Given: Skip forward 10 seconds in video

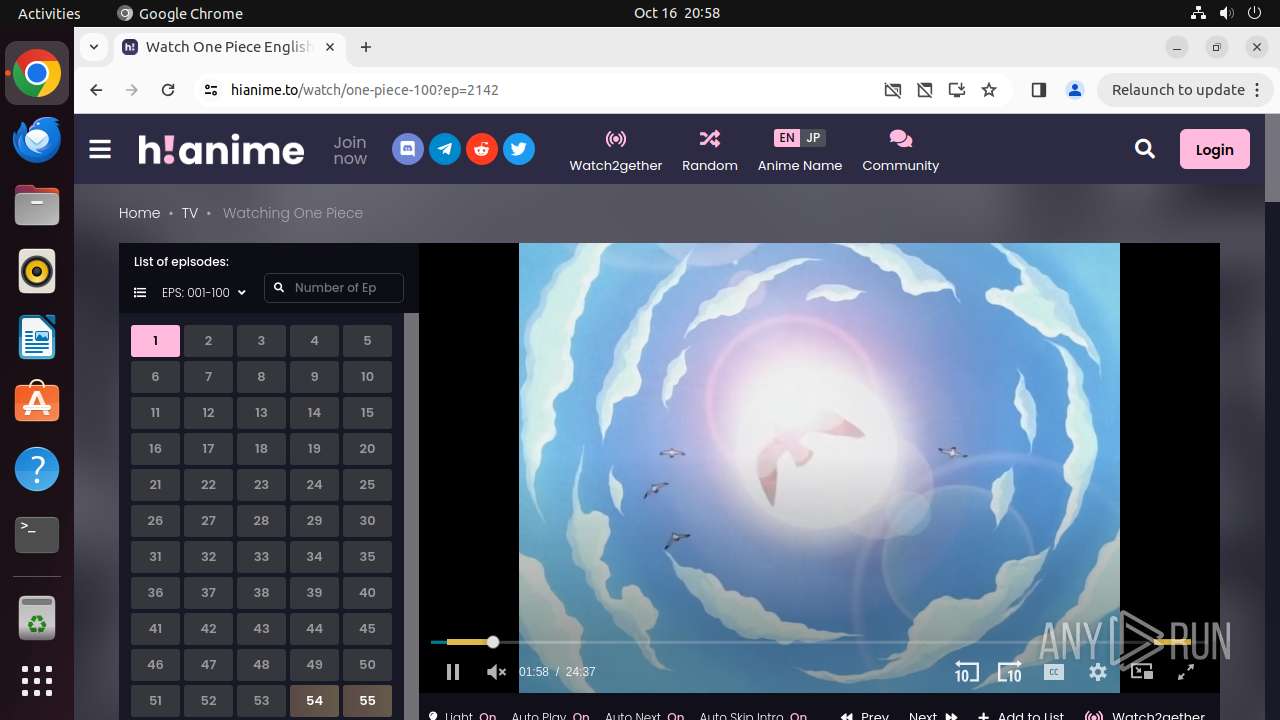Looking at the screenshot, I should (x=1010, y=672).
